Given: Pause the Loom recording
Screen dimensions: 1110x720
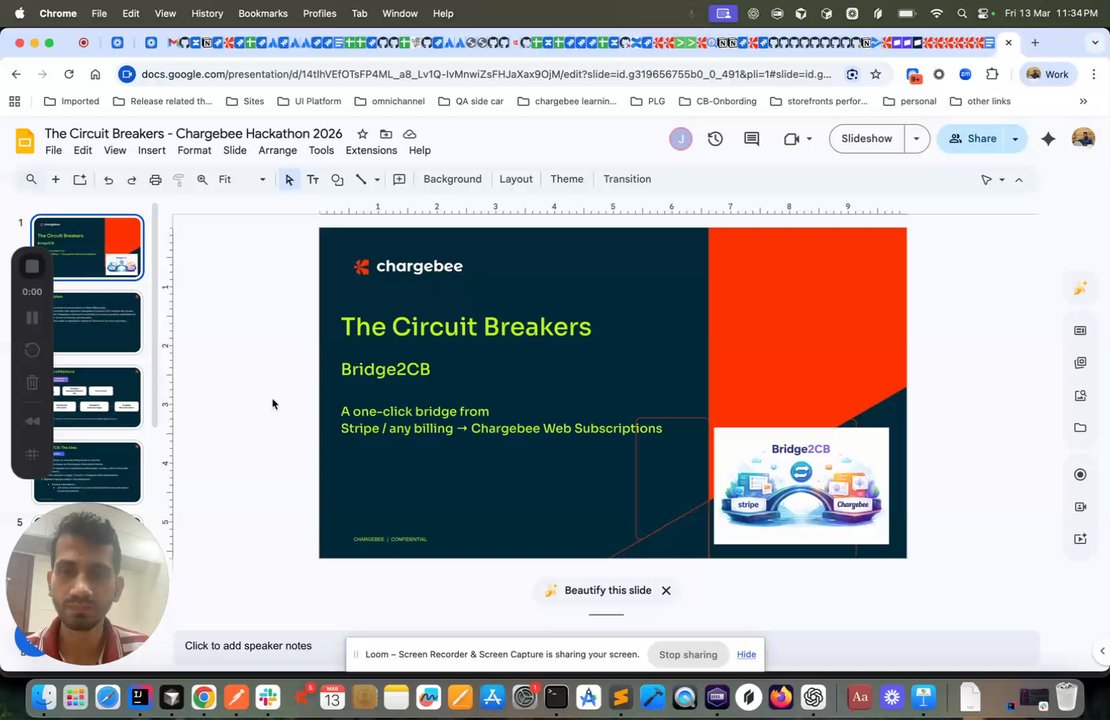Looking at the screenshot, I should 32,318.
